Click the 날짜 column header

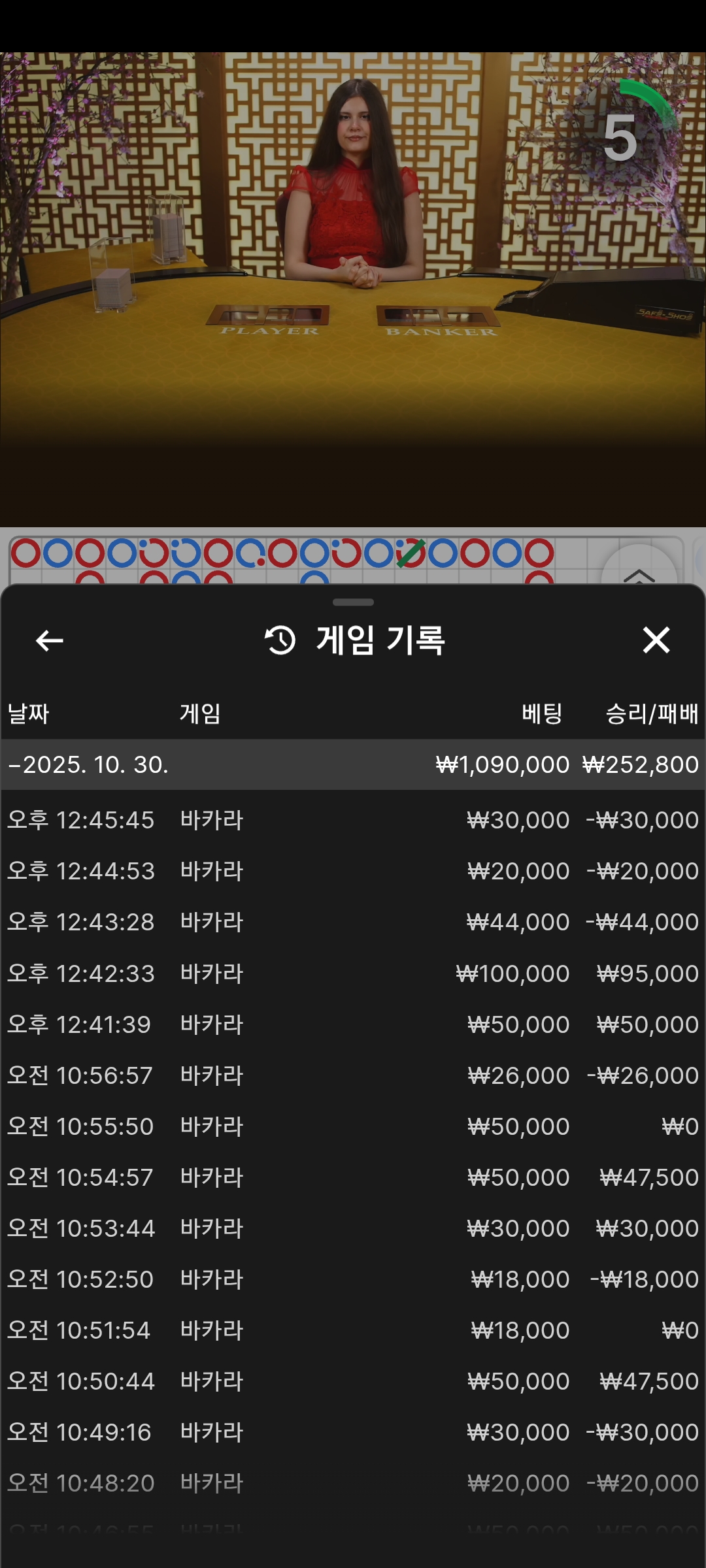pos(29,713)
